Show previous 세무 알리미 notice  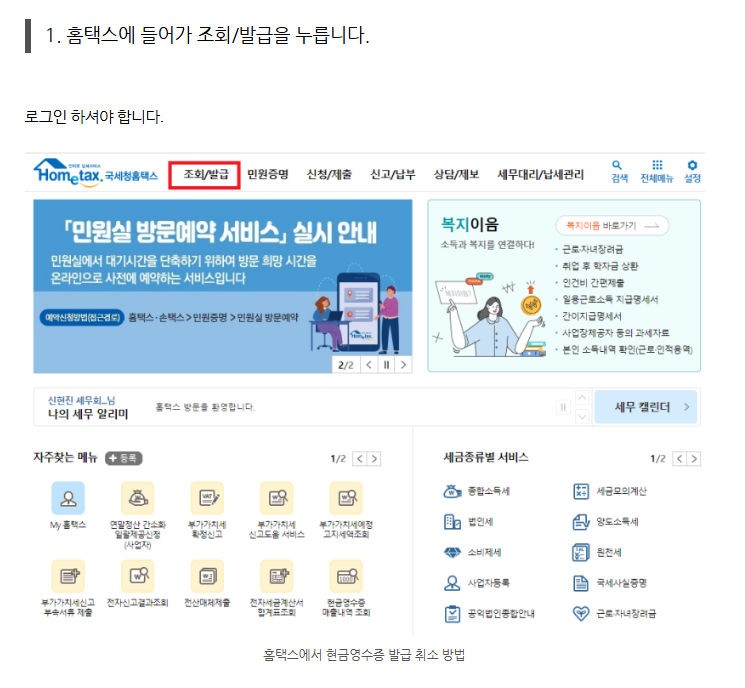pos(583,397)
